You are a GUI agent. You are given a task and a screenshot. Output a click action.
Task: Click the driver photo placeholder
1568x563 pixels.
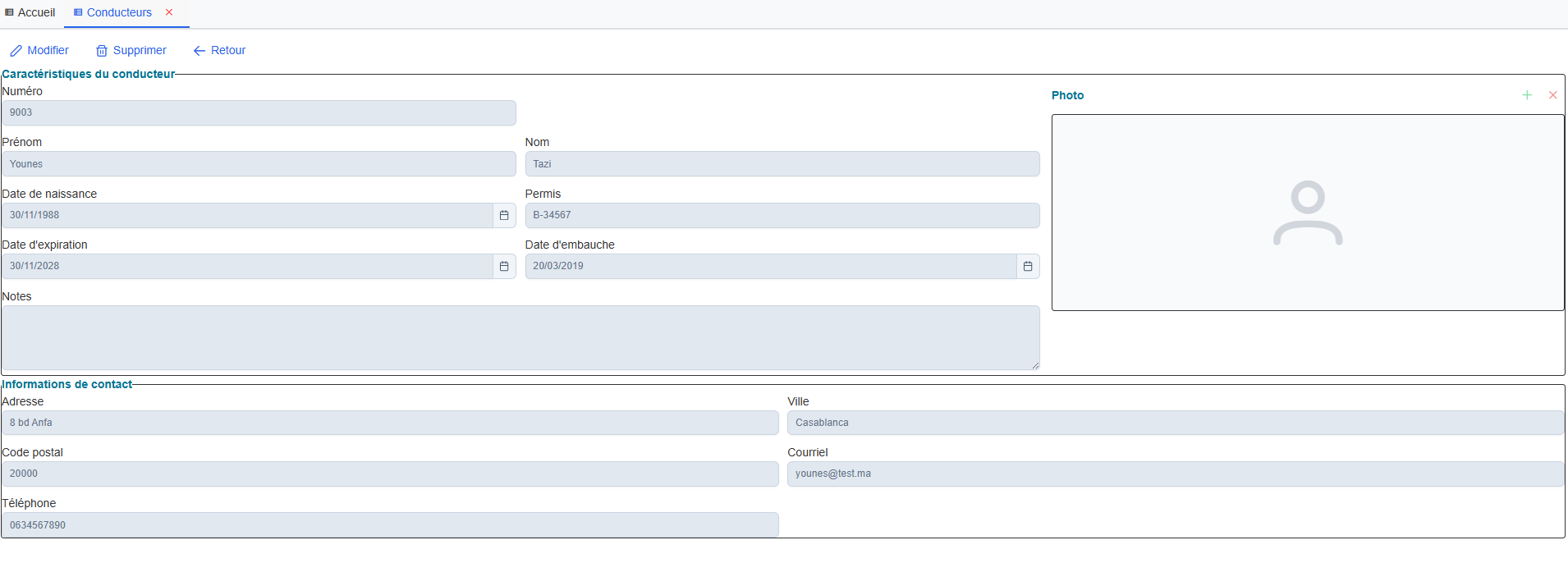pyautogui.click(x=1307, y=213)
